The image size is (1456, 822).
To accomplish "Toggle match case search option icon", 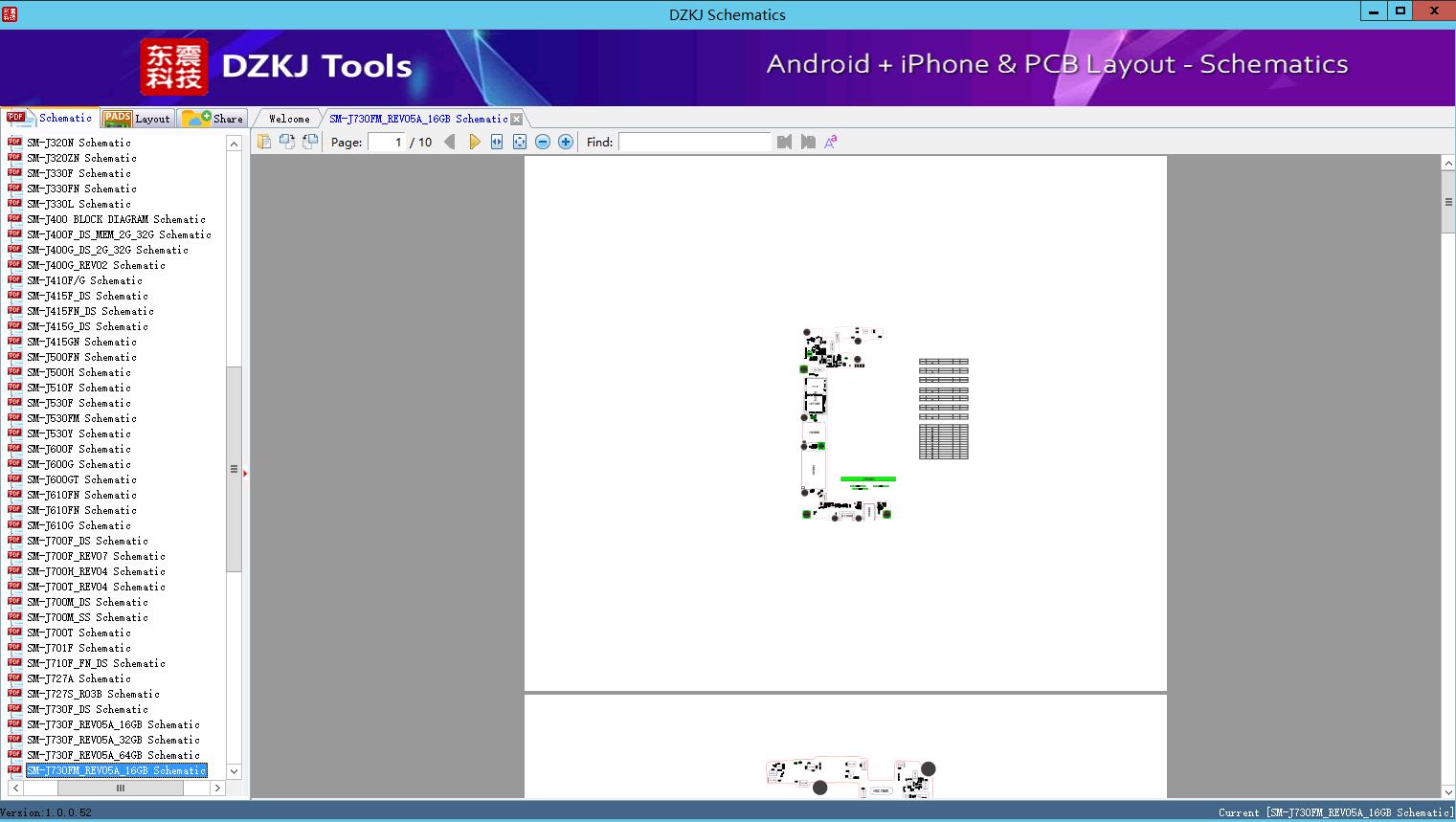I will (x=831, y=142).
